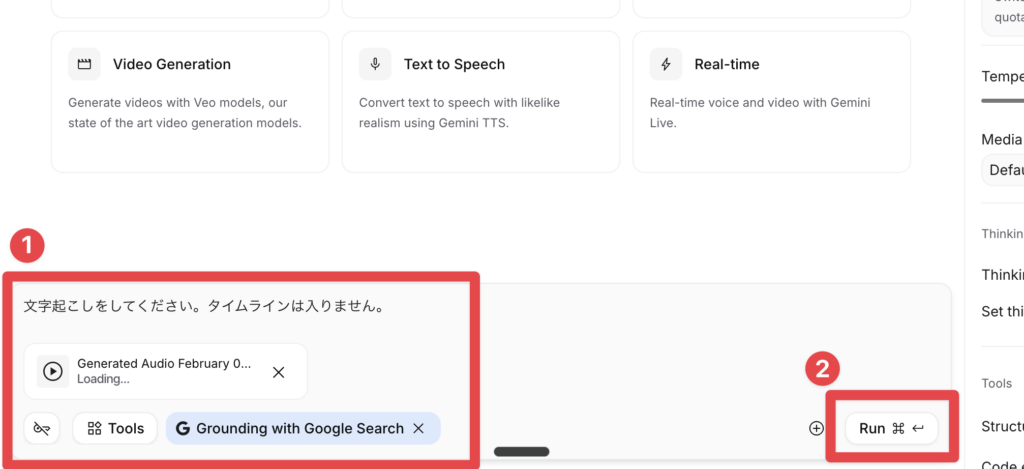Open the Veo models description text
Viewport: 1024px width, 469px height.
click(x=184, y=113)
